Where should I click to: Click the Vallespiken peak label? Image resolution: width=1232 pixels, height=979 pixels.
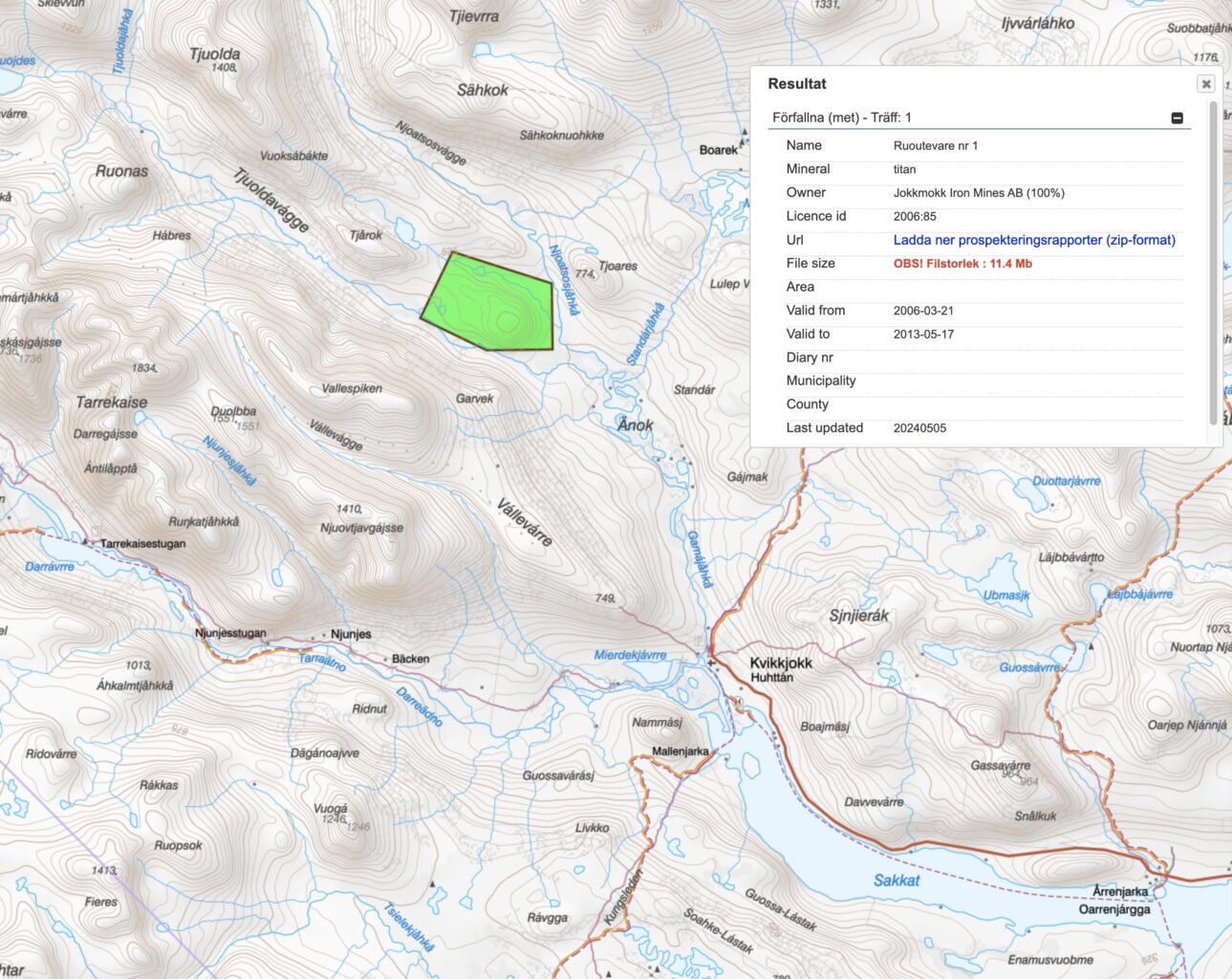(352, 389)
